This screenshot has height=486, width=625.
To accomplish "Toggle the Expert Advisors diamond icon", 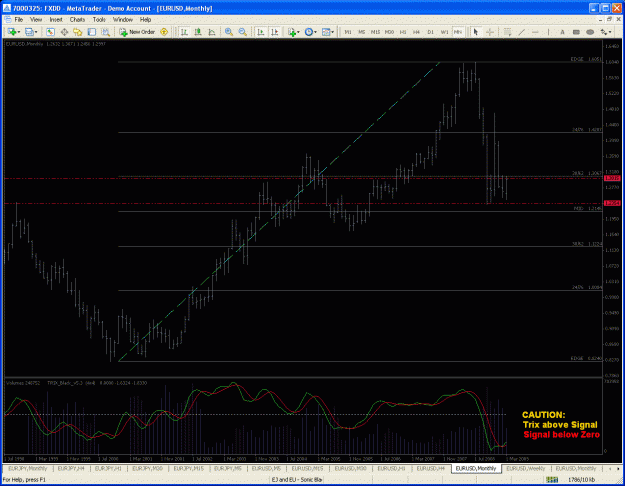I will click(164, 32).
